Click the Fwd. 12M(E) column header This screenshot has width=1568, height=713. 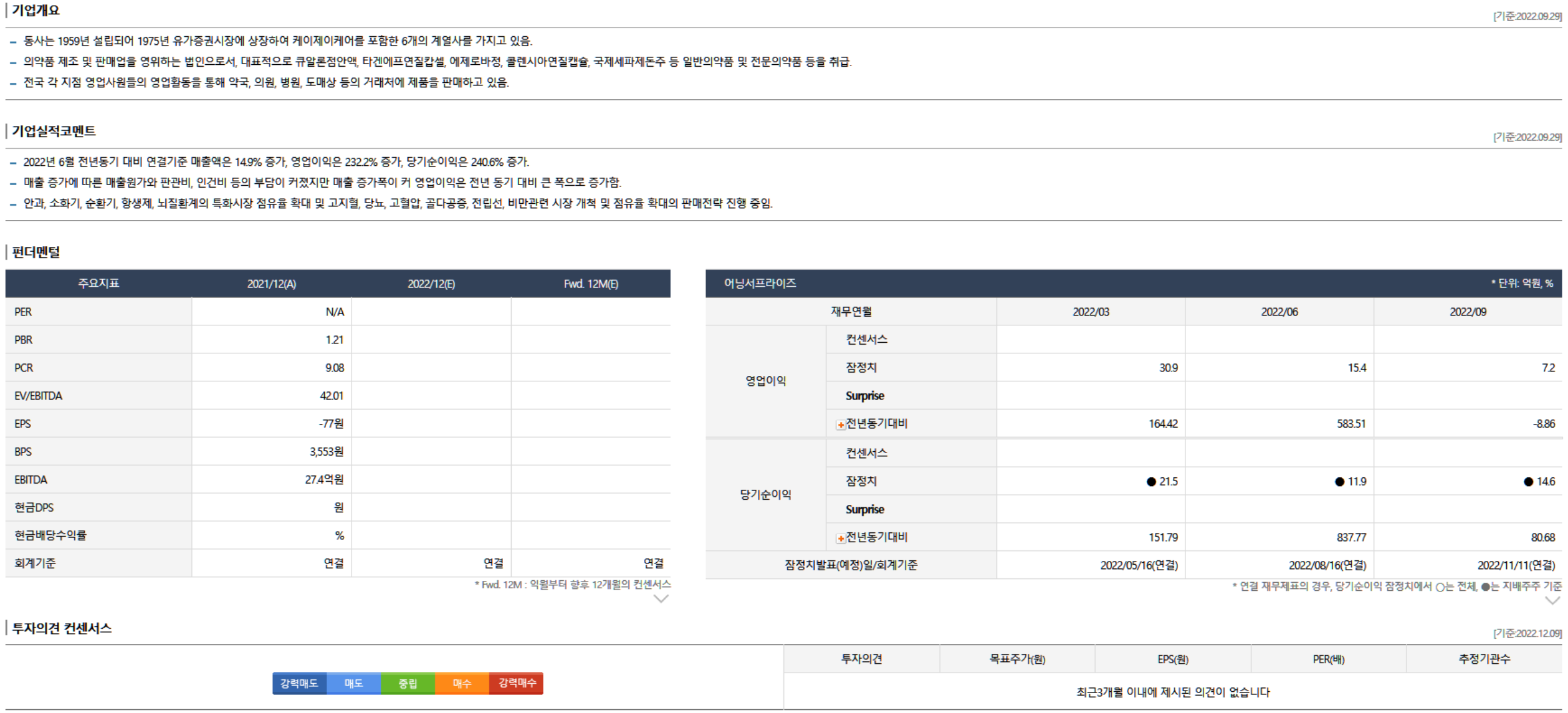[x=591, y=284]
